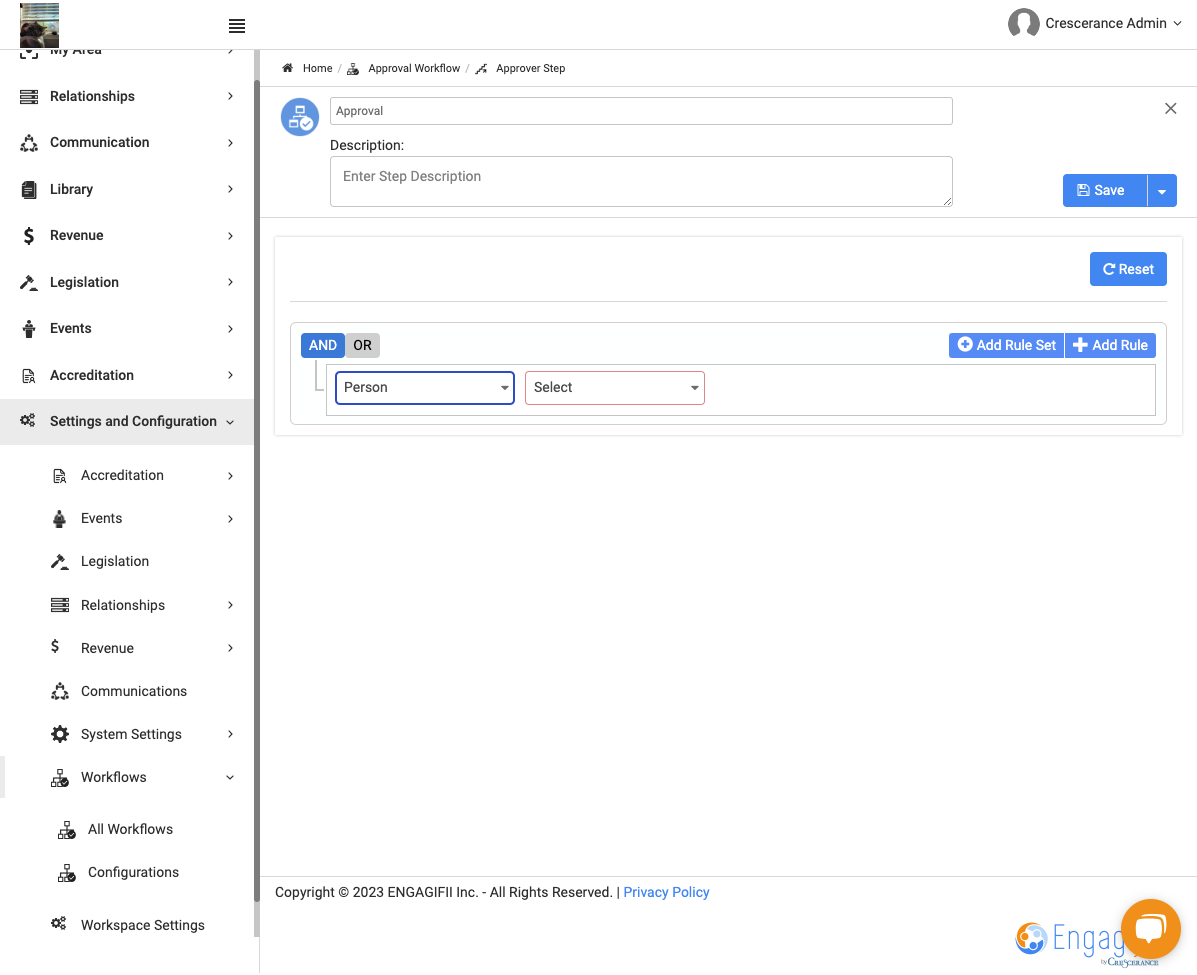Click the Reset button
Screen dimensions: 1197x975
pyautogui.click(x=1128, y=270)
